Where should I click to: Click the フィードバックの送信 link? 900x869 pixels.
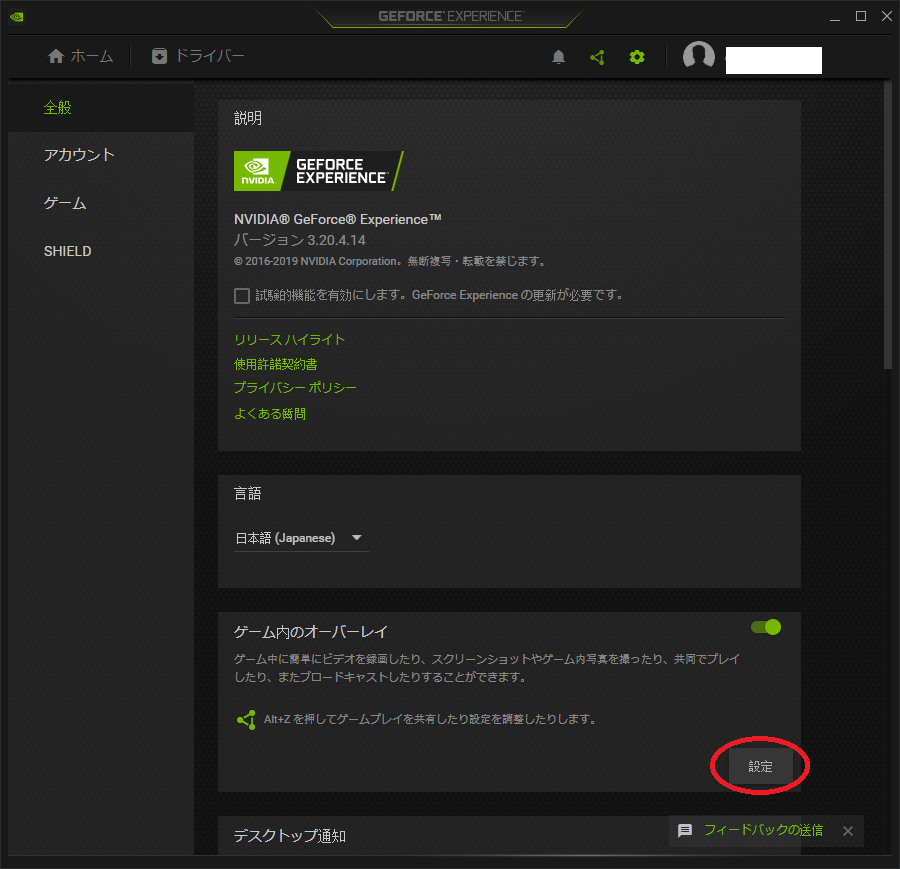(x=763, y=830)
